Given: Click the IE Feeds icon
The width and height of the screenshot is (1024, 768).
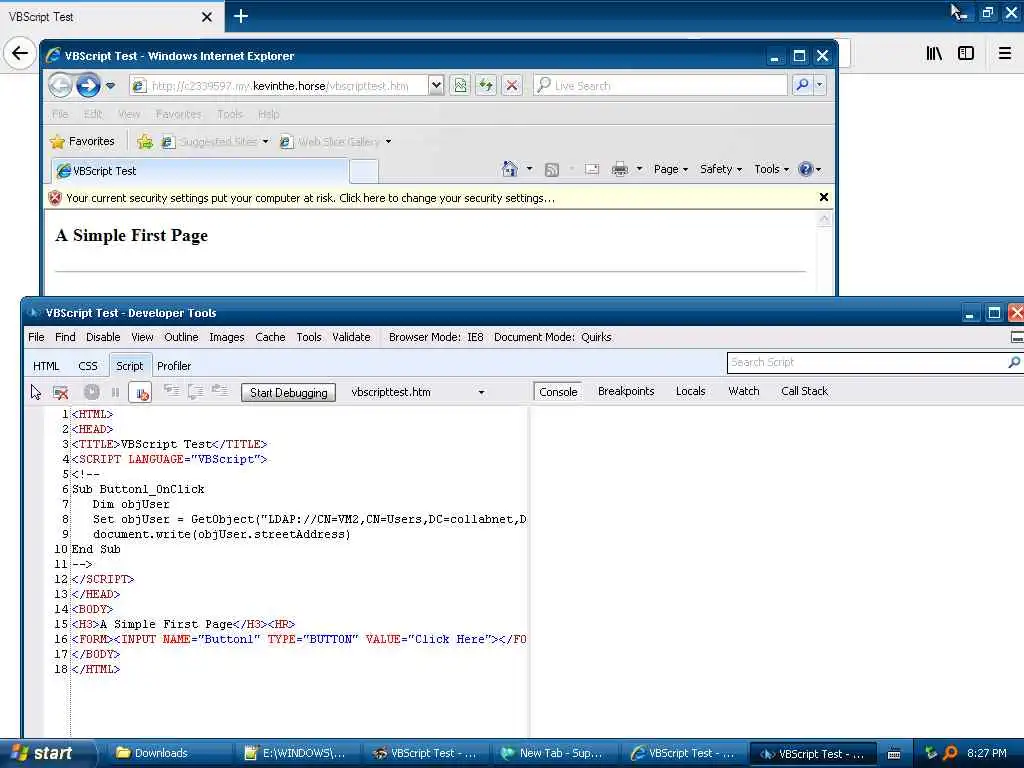Looking at the screenshot, I should click(x=552, y=170).
